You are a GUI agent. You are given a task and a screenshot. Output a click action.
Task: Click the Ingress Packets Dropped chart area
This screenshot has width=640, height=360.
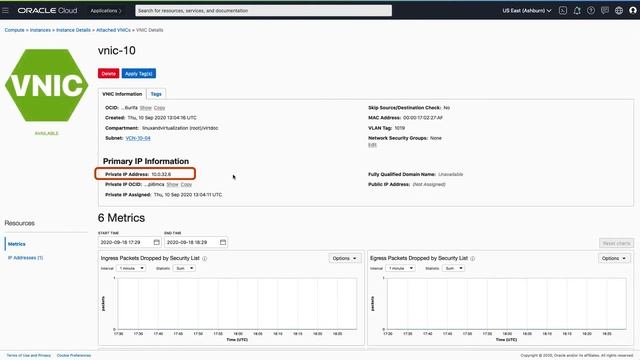(237, 304)
